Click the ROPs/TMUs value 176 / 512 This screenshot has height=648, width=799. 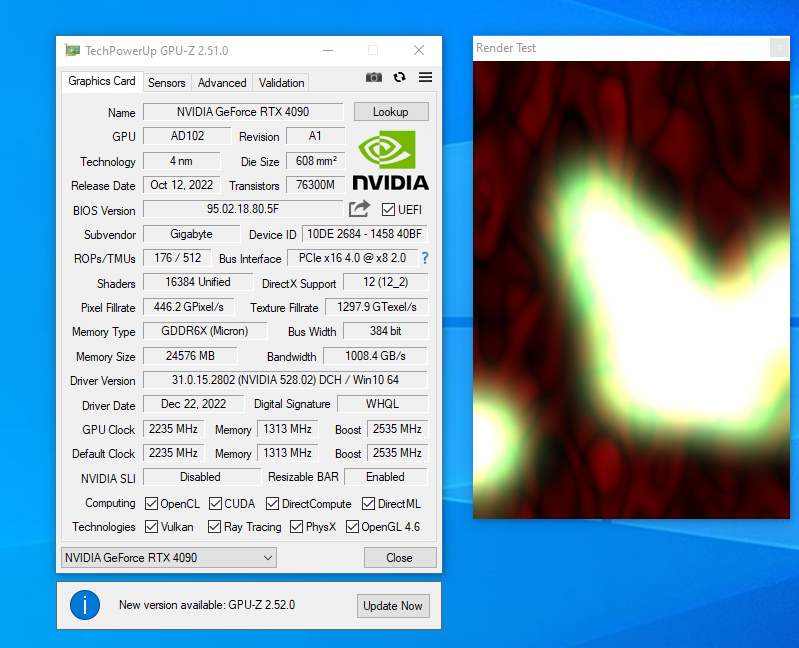point(177,258)
